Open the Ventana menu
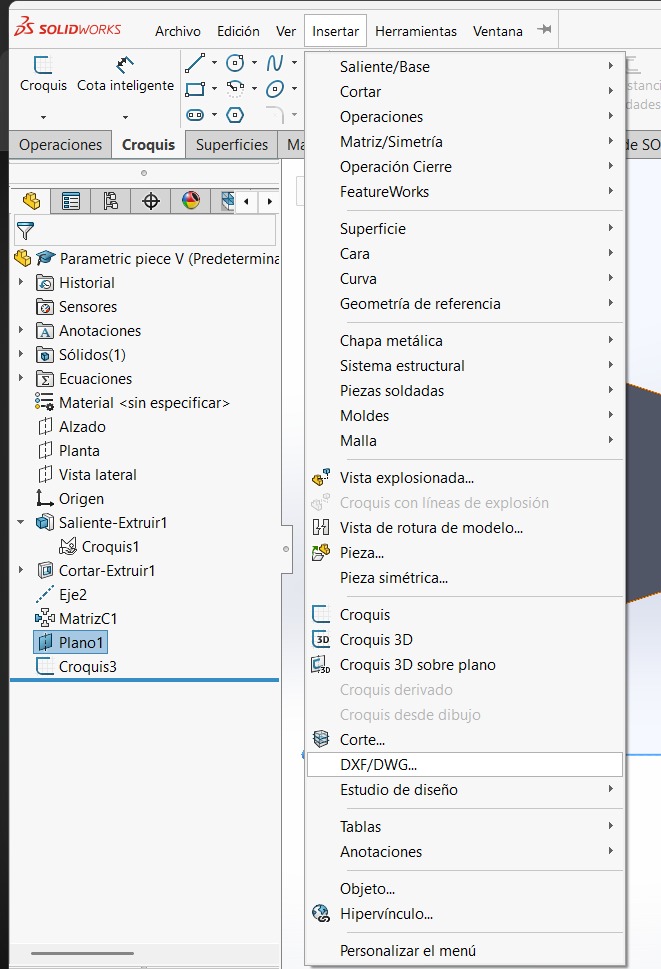This screenshot has width=661, height=969. click(x=497, y=31)
